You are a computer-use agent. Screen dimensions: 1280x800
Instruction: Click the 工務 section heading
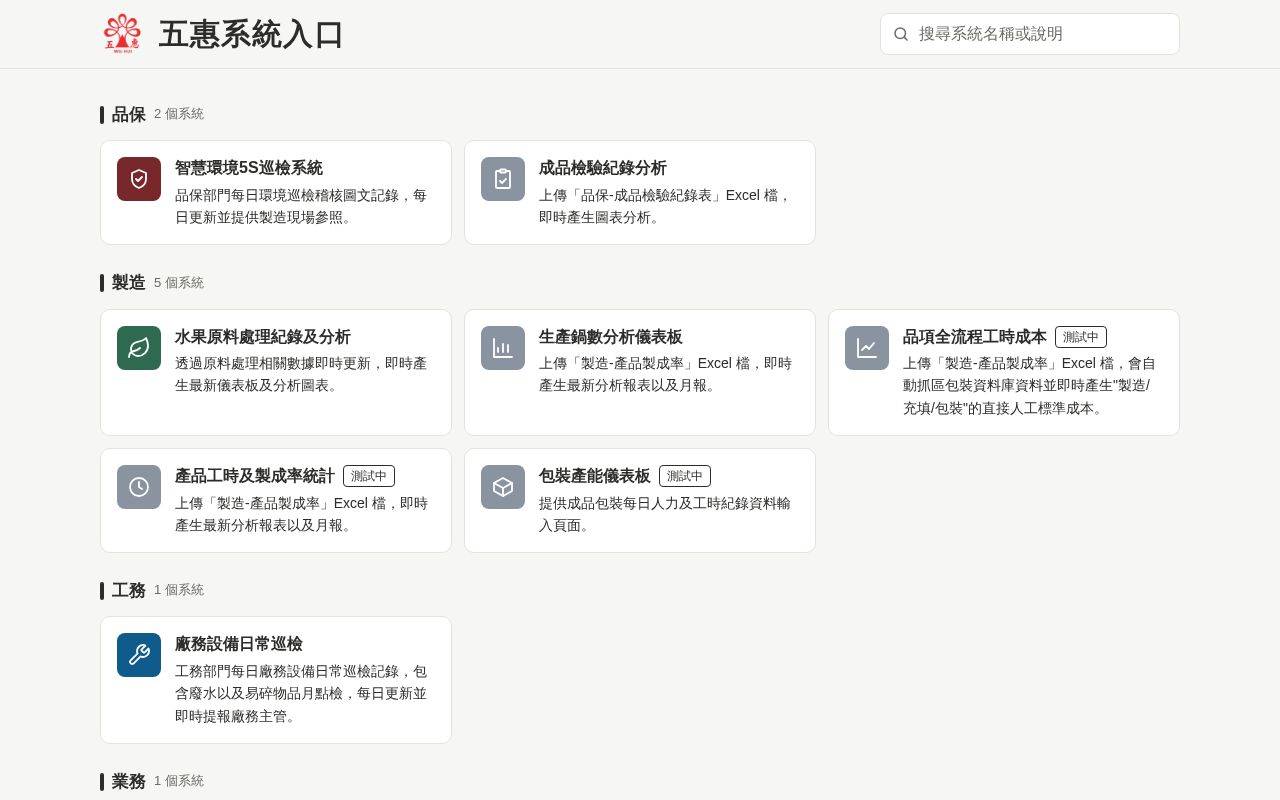point(129,590)
